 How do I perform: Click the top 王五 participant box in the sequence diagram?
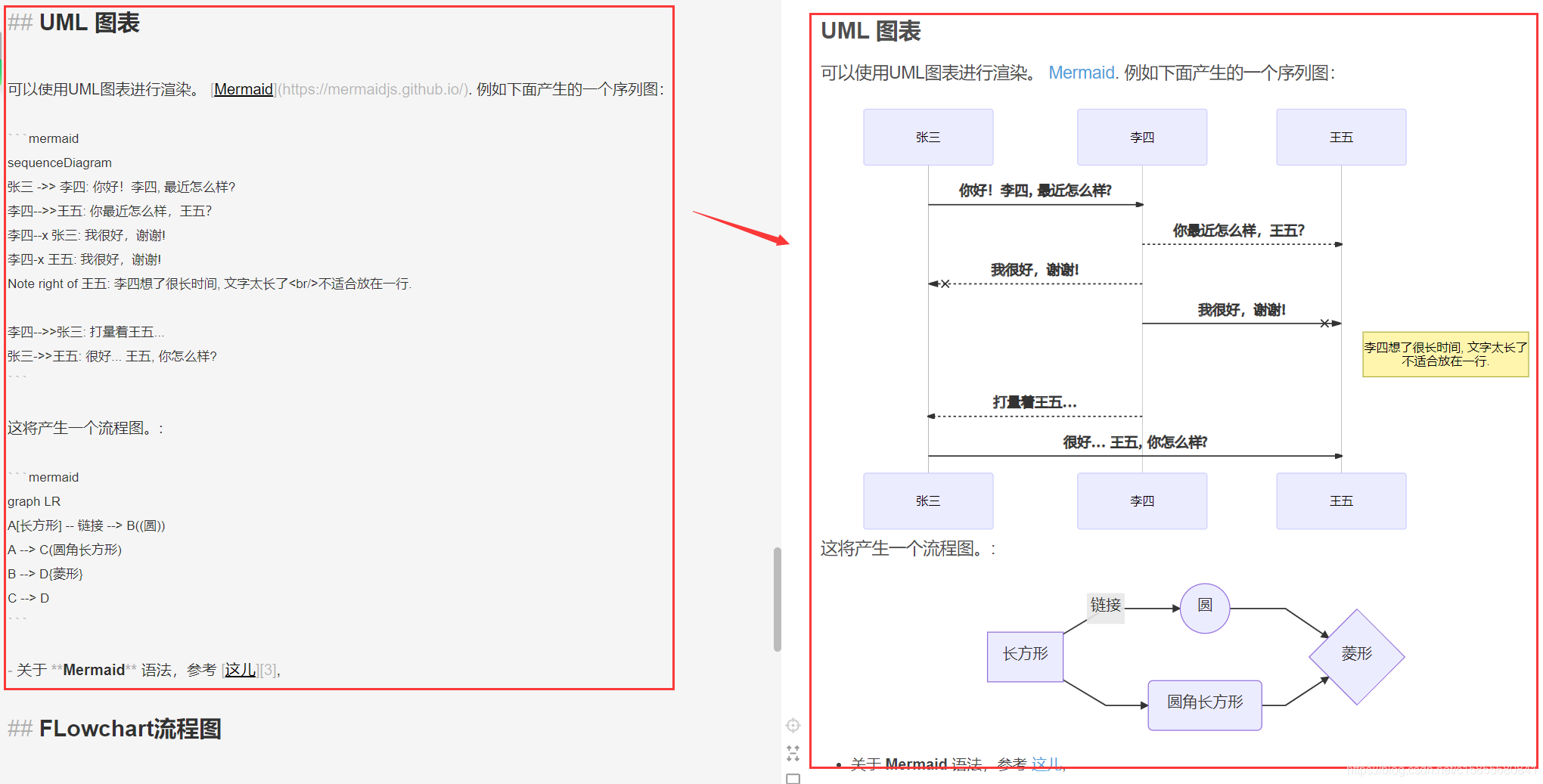[1342, 137]
